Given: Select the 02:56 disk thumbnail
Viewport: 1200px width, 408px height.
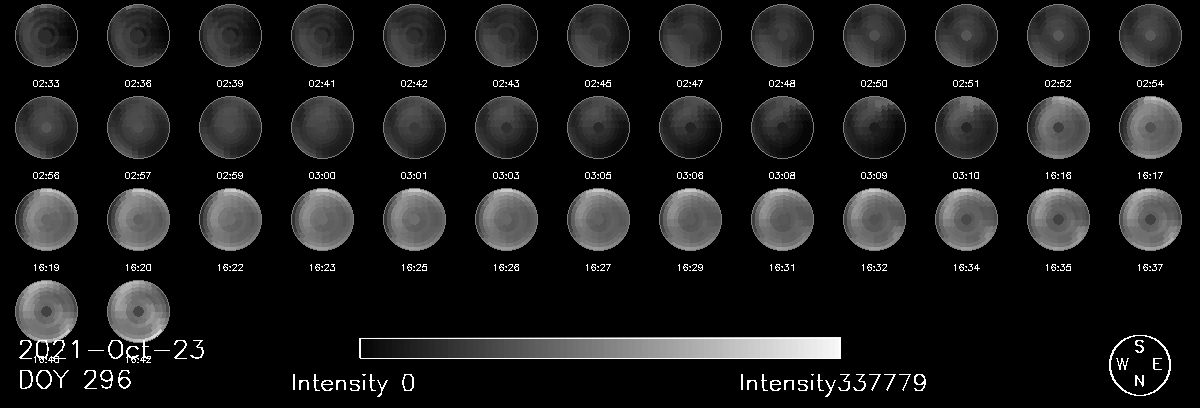Looking at the screenshot, I should click(x=46, y=127).
